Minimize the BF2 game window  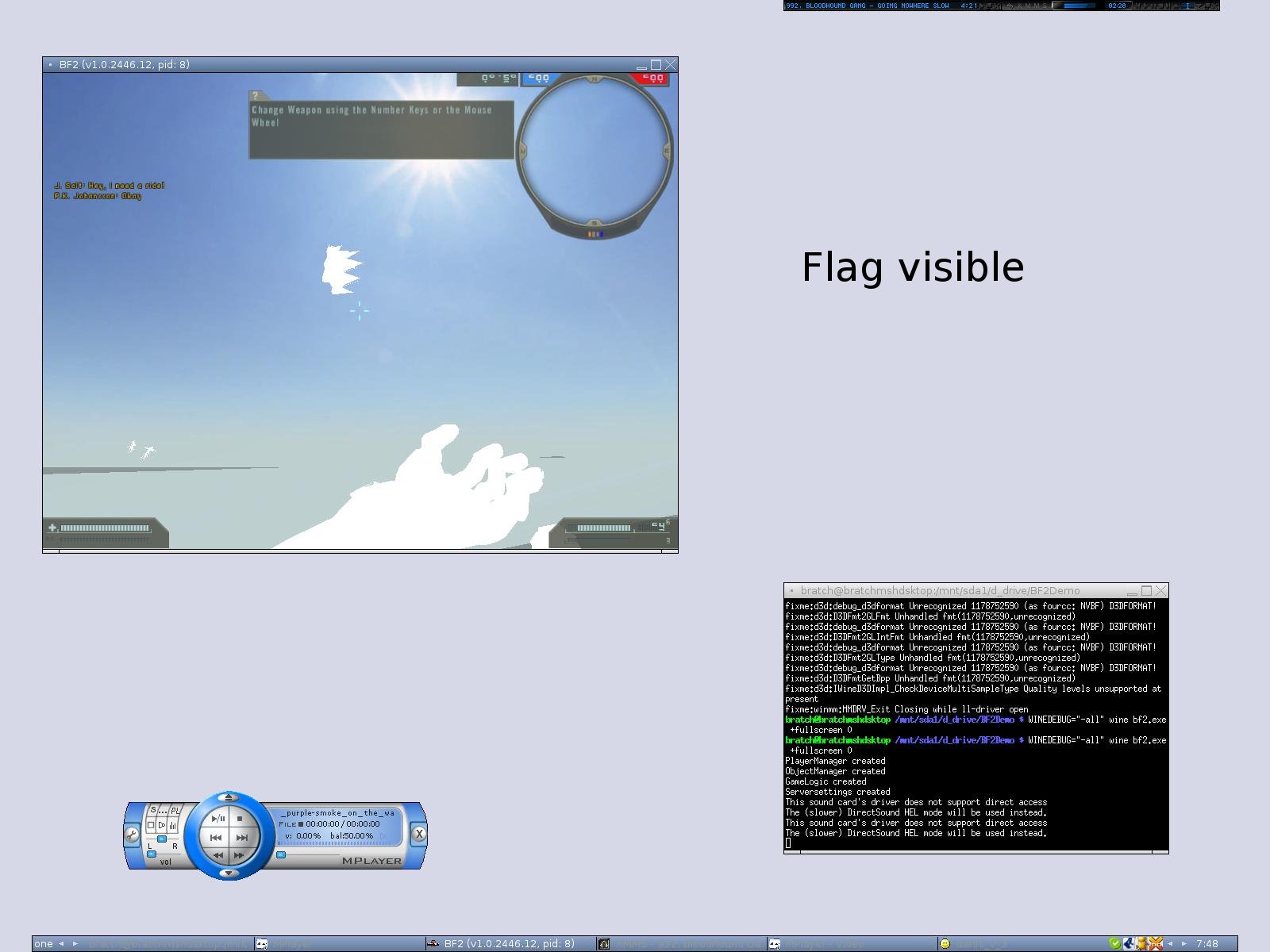641,67
